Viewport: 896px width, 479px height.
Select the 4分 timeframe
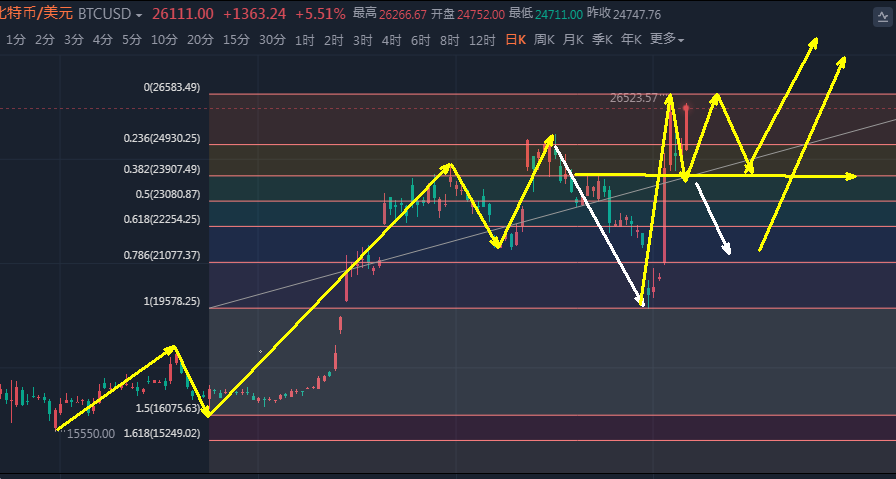point(103,40)
